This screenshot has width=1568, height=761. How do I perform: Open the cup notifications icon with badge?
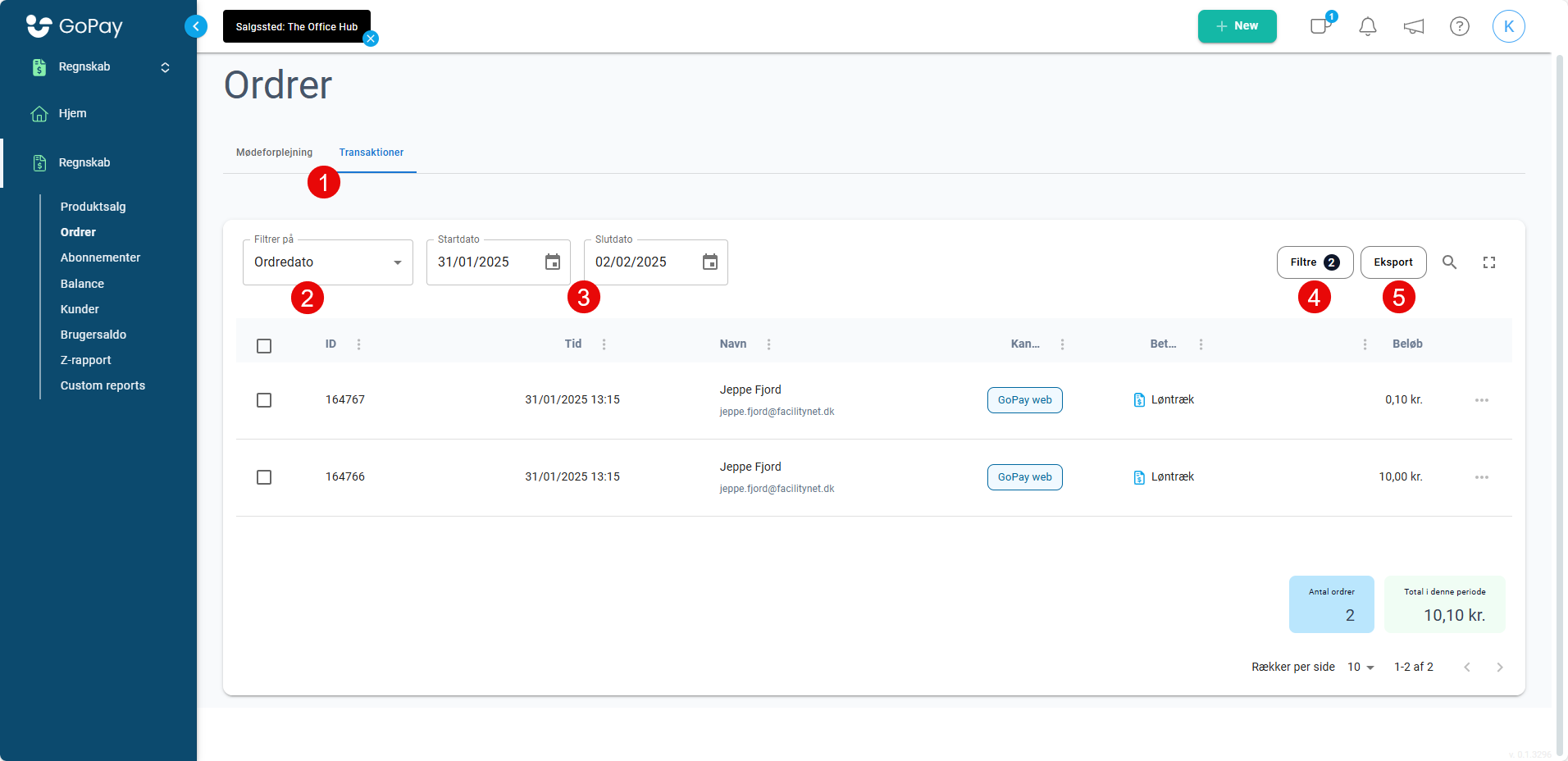pos(1321,25)
